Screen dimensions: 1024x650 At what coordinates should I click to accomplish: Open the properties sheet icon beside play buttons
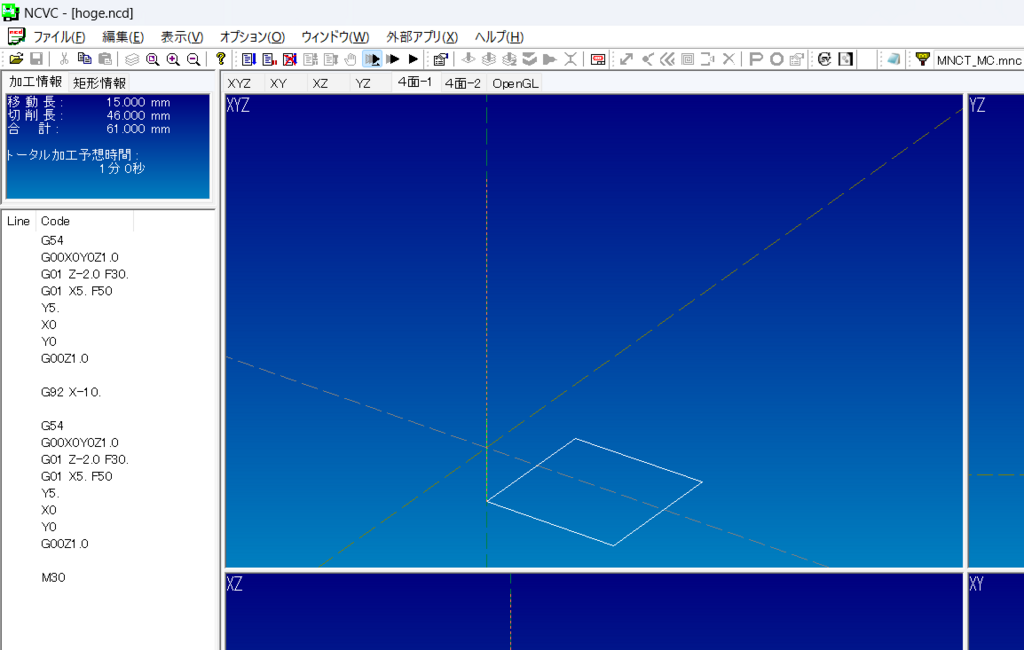[x=441, y=59]
